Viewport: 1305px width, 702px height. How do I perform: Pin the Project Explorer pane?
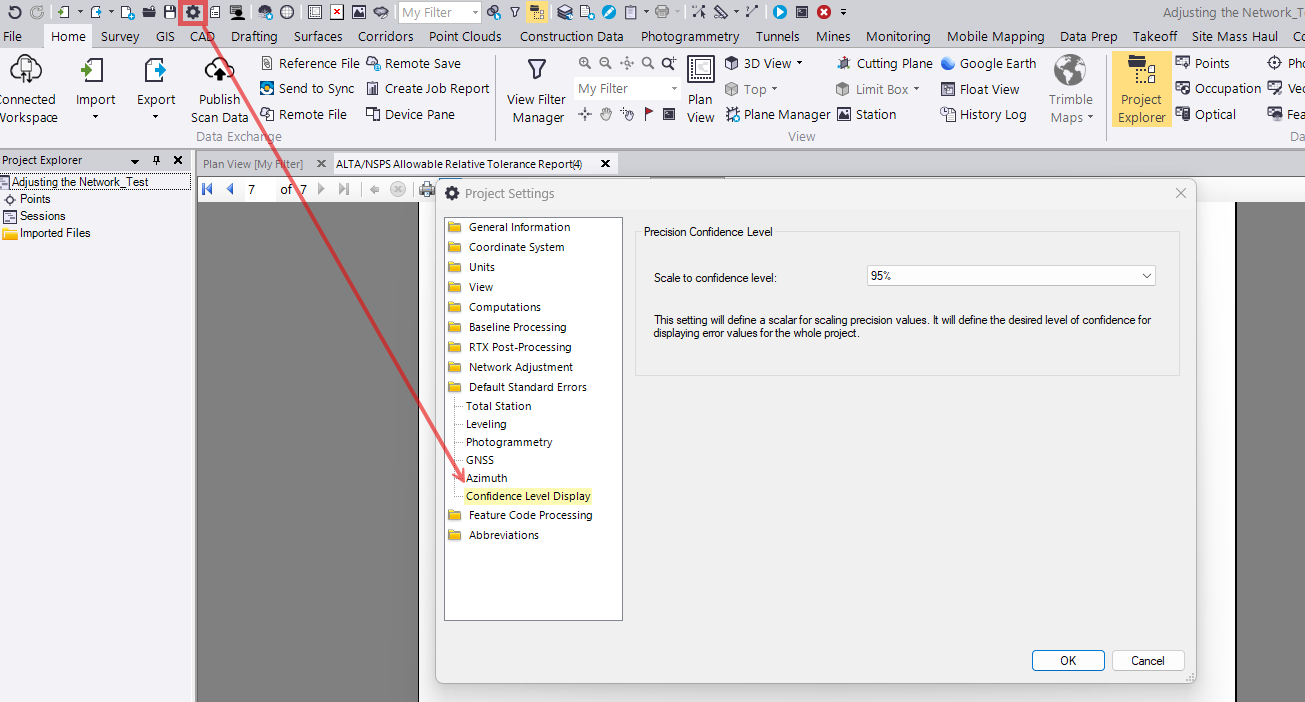(x=156, y=161)
